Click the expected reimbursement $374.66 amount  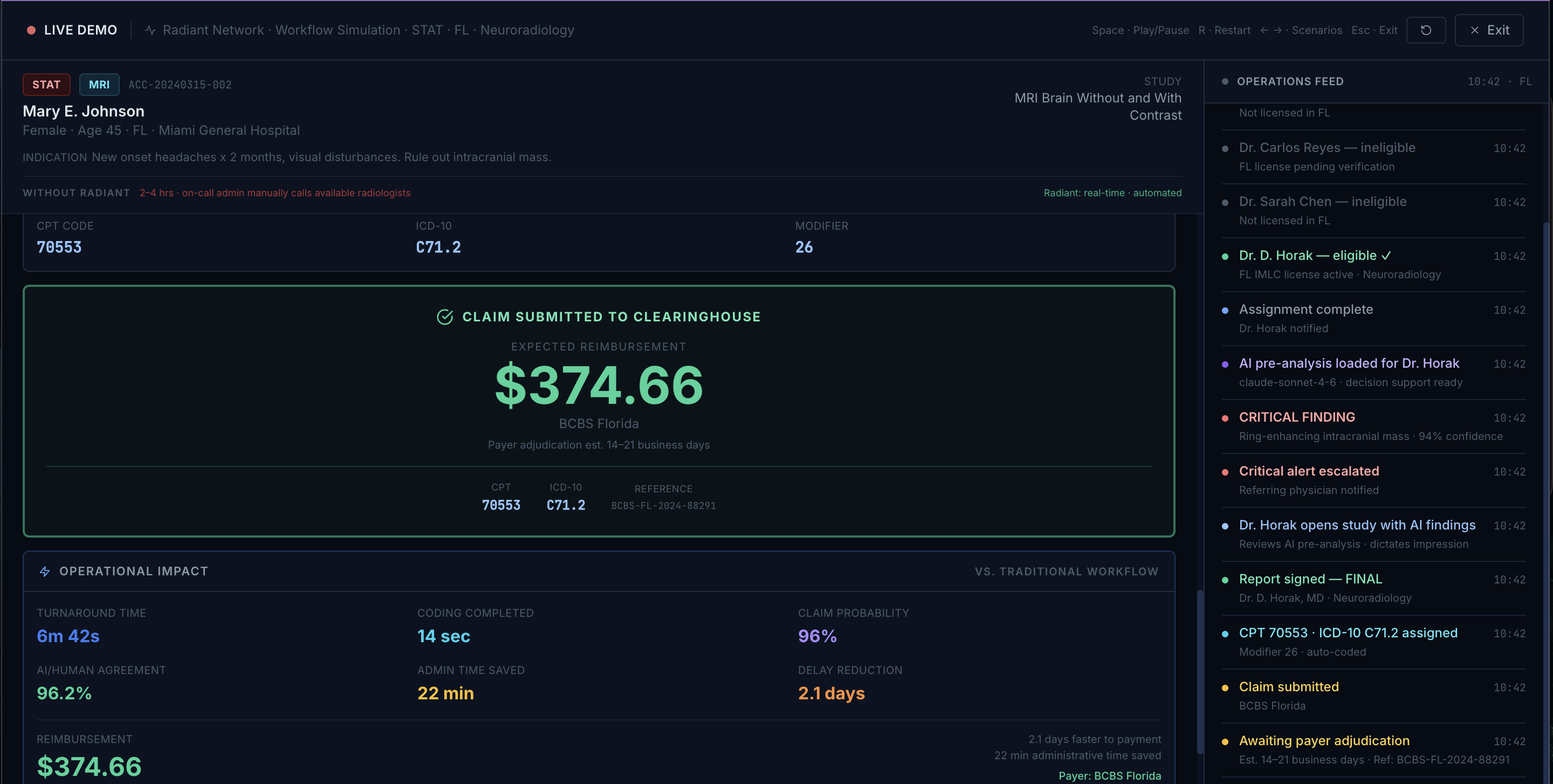pos(599,384)
